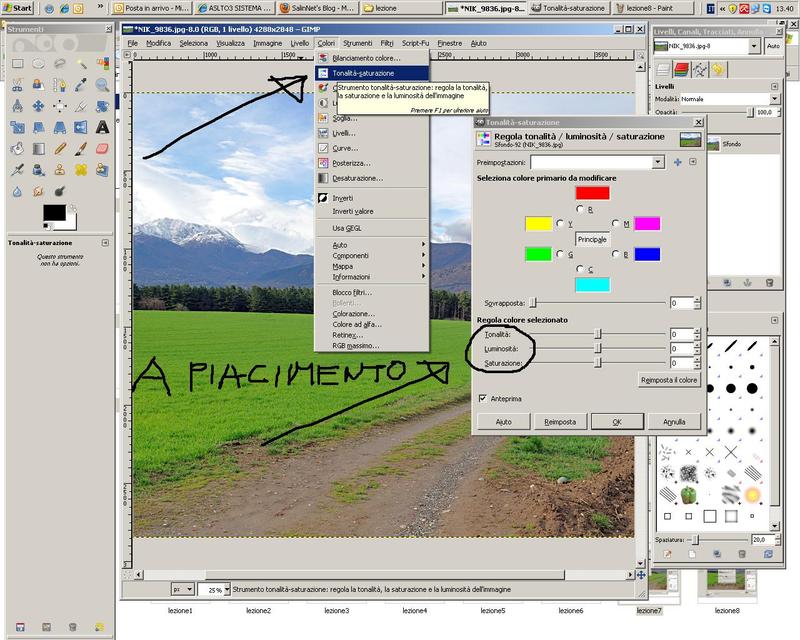
Task: Choose Desaturazione from the Colori menu
Action: pos(356,178)
